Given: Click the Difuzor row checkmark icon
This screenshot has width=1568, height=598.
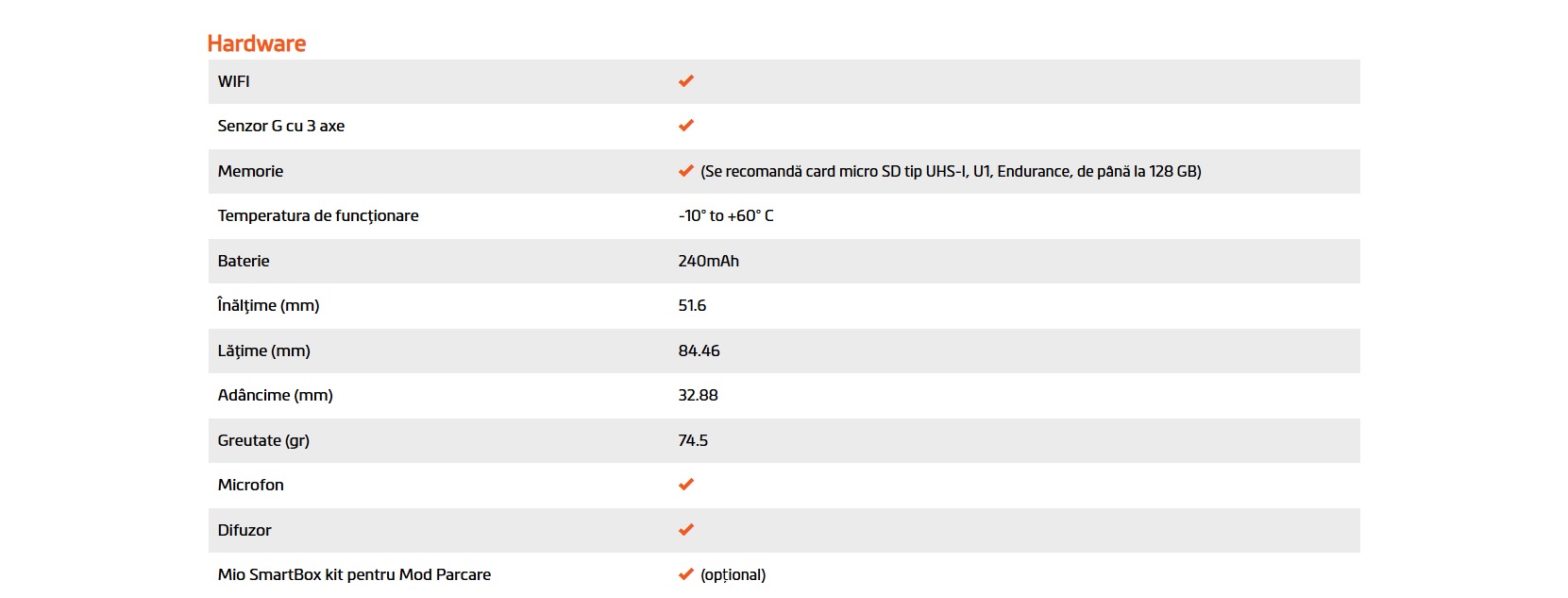Looking at the screenshot, I should coord(686,530).
